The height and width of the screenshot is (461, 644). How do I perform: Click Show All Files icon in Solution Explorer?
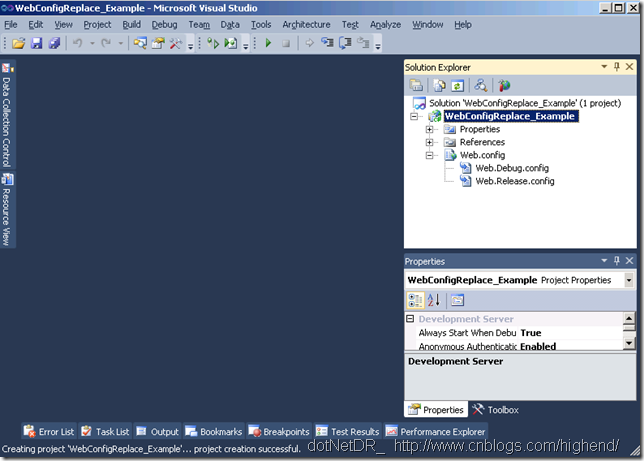pos(439,85)
